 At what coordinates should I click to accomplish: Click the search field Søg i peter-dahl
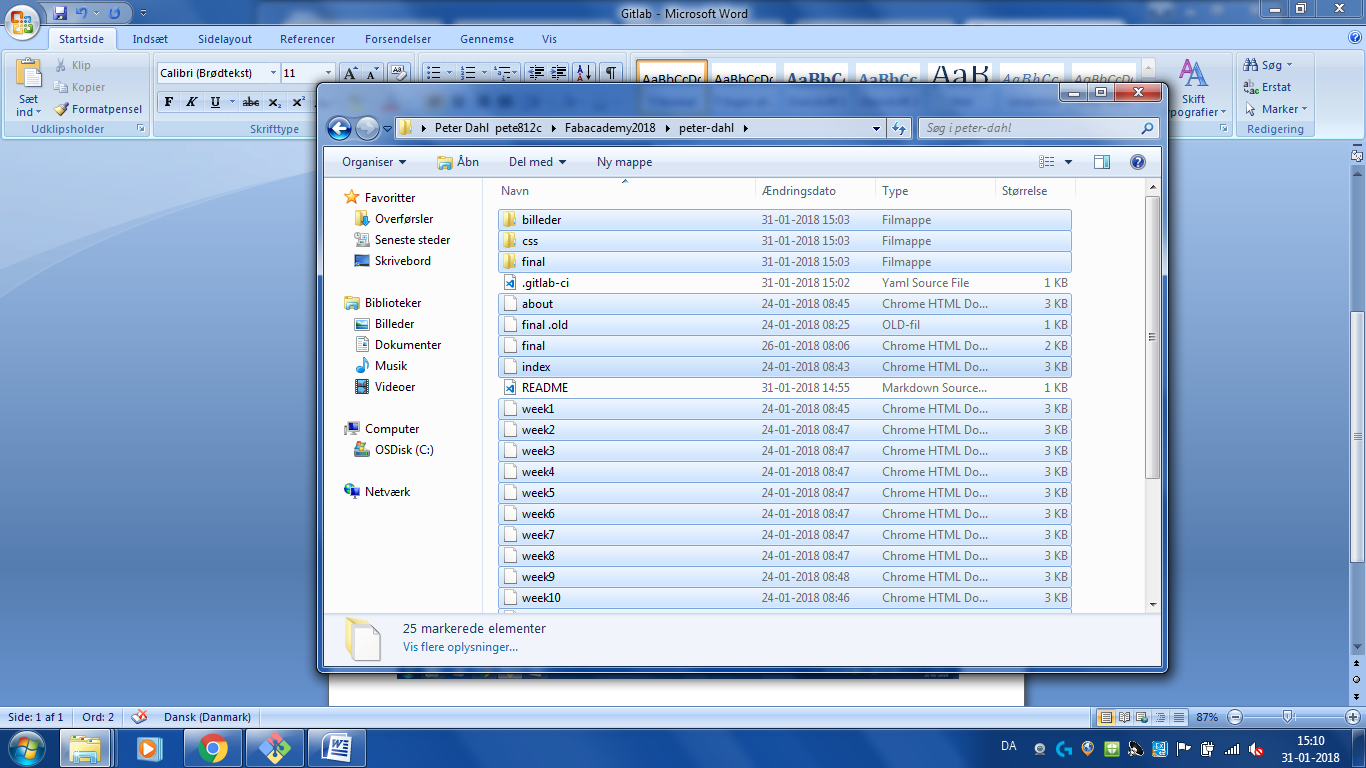coord(1038,128)
